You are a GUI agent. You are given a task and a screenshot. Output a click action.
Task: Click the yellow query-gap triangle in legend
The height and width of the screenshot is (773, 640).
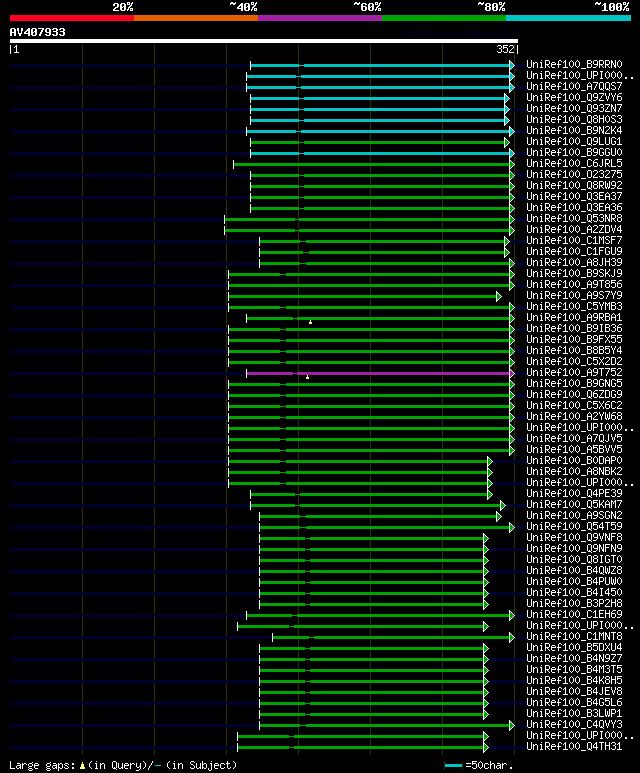coord(82,766)
